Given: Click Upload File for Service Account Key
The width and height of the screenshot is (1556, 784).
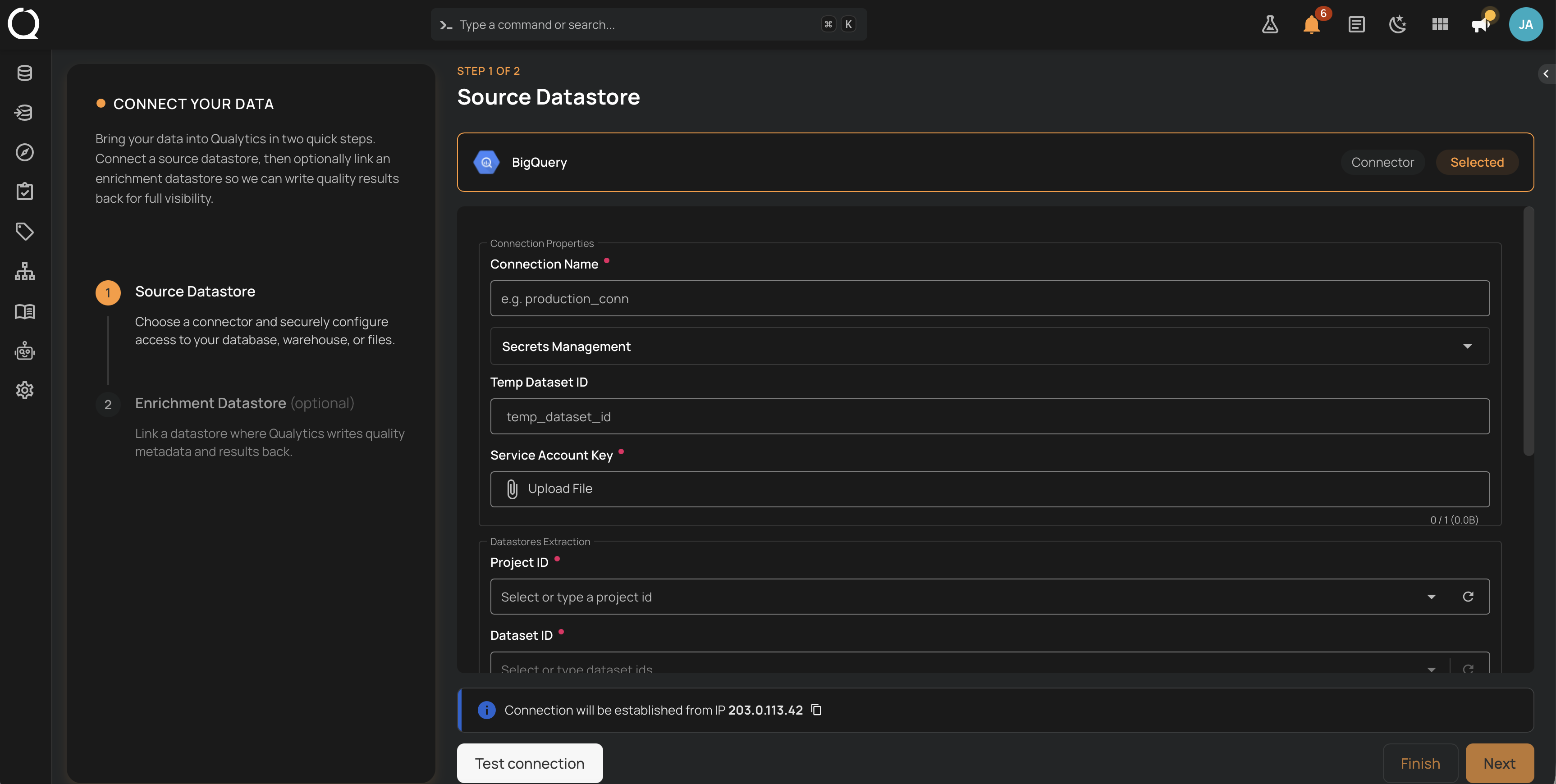Looking at the screenshot, I should tap(989, 488).
